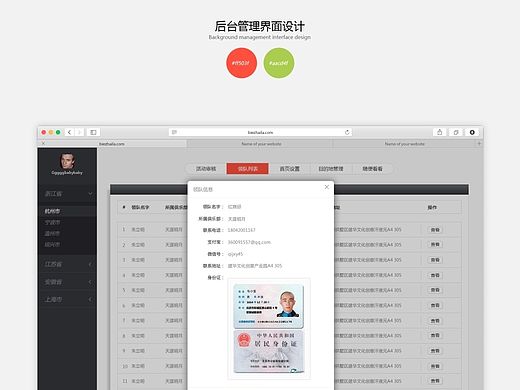Switch to third 'Name of your website' tab
520x390 pixels.
404,144
